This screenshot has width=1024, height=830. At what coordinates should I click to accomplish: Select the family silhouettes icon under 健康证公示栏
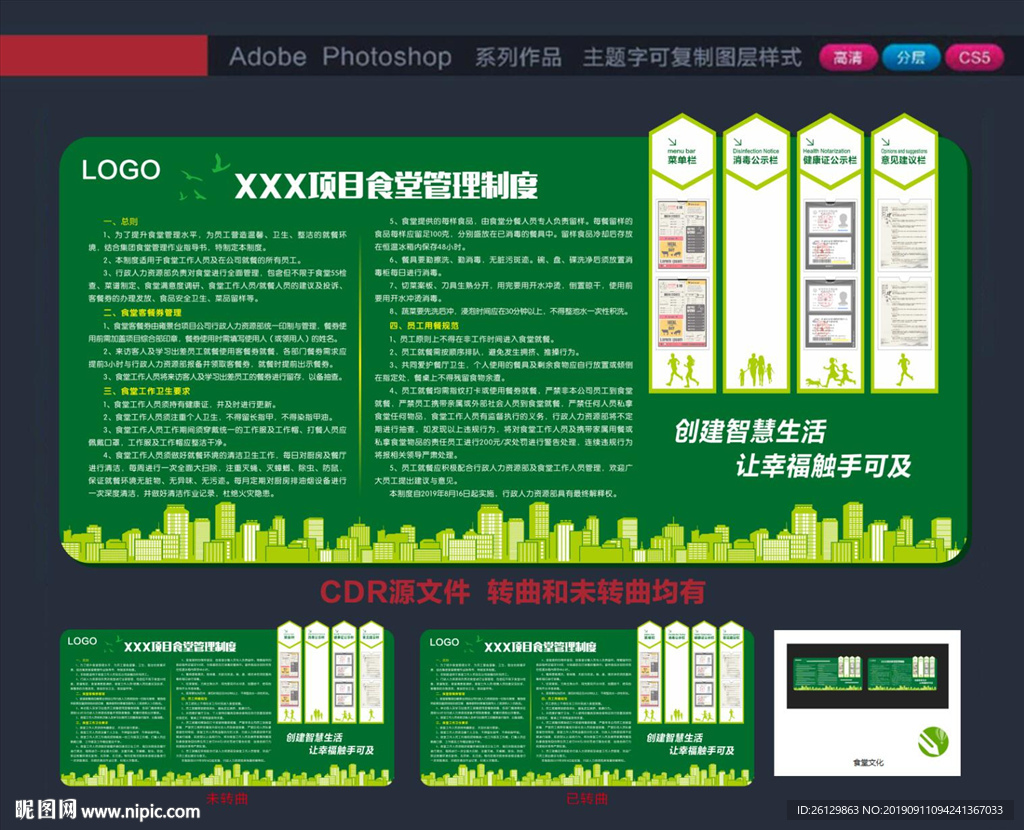coord(756,370)
